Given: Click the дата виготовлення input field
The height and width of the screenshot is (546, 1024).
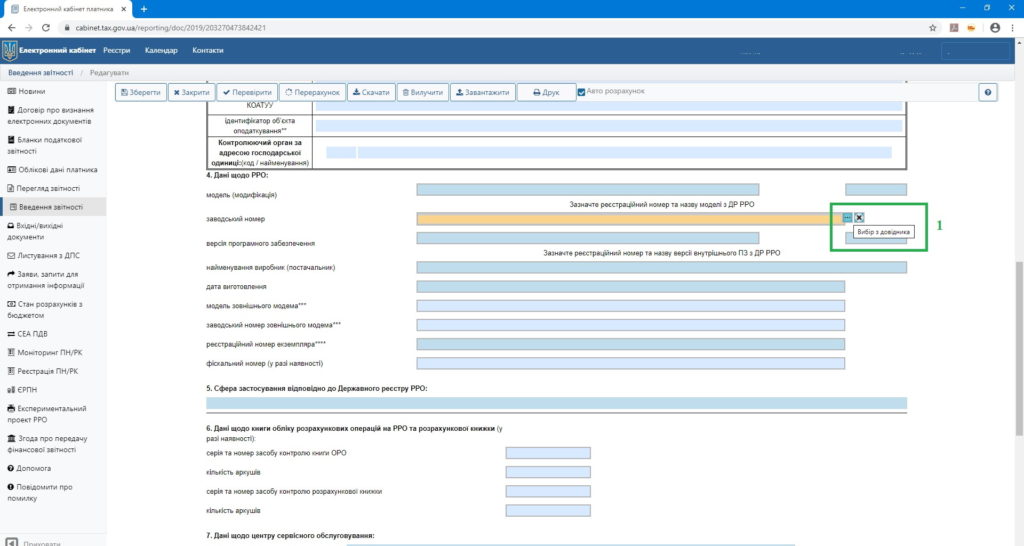Looking at the screenshot, I should [630, 287].
